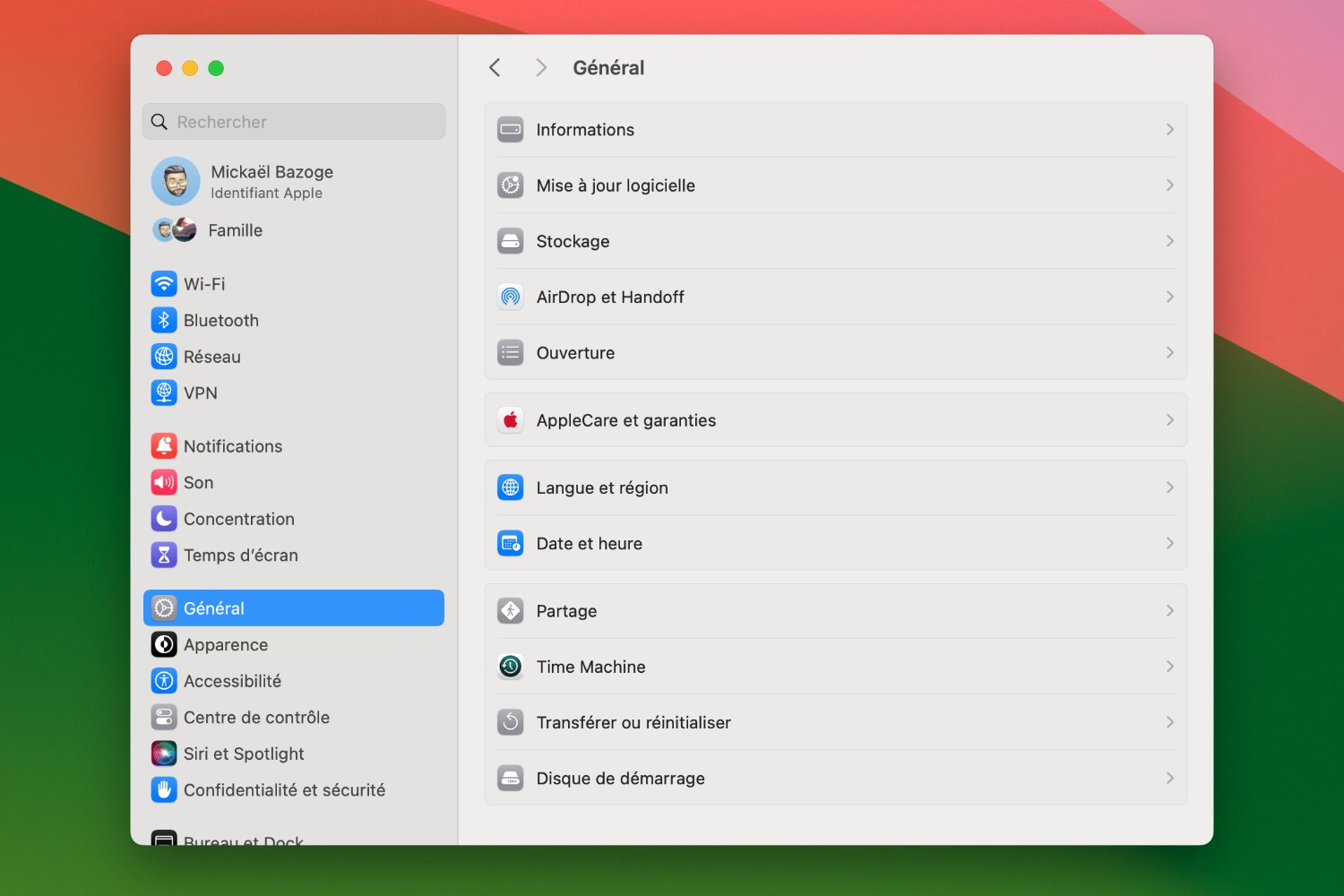Screen dimensions: 1344x896
Task: Select Concentration label in the sidebar
Action: (239, 519)
